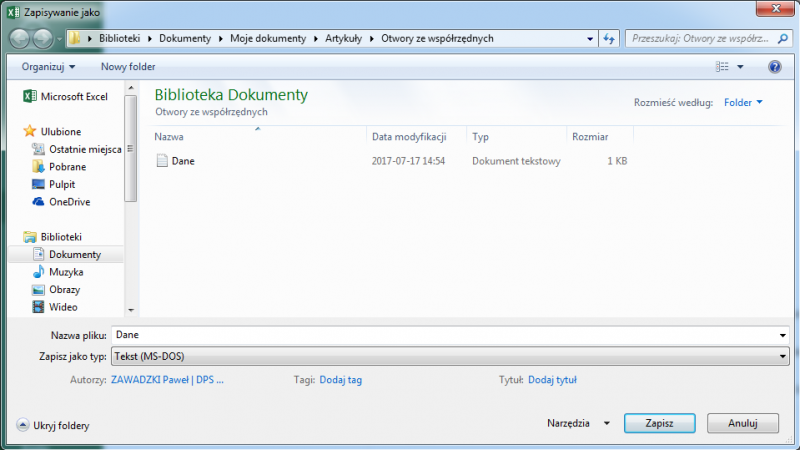This screenshot has width=800, height=450.
Task: Select Microsoft Excel in navigation pane
Action: 73,97
